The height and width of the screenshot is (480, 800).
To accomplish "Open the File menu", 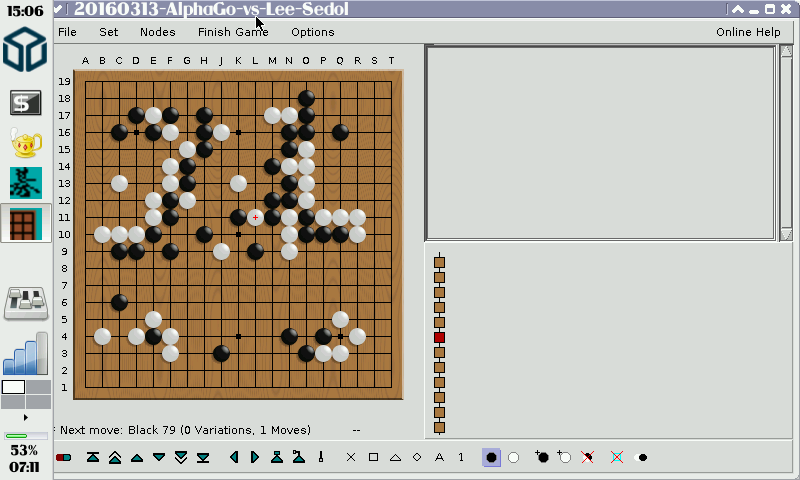I will click(67, 32).
